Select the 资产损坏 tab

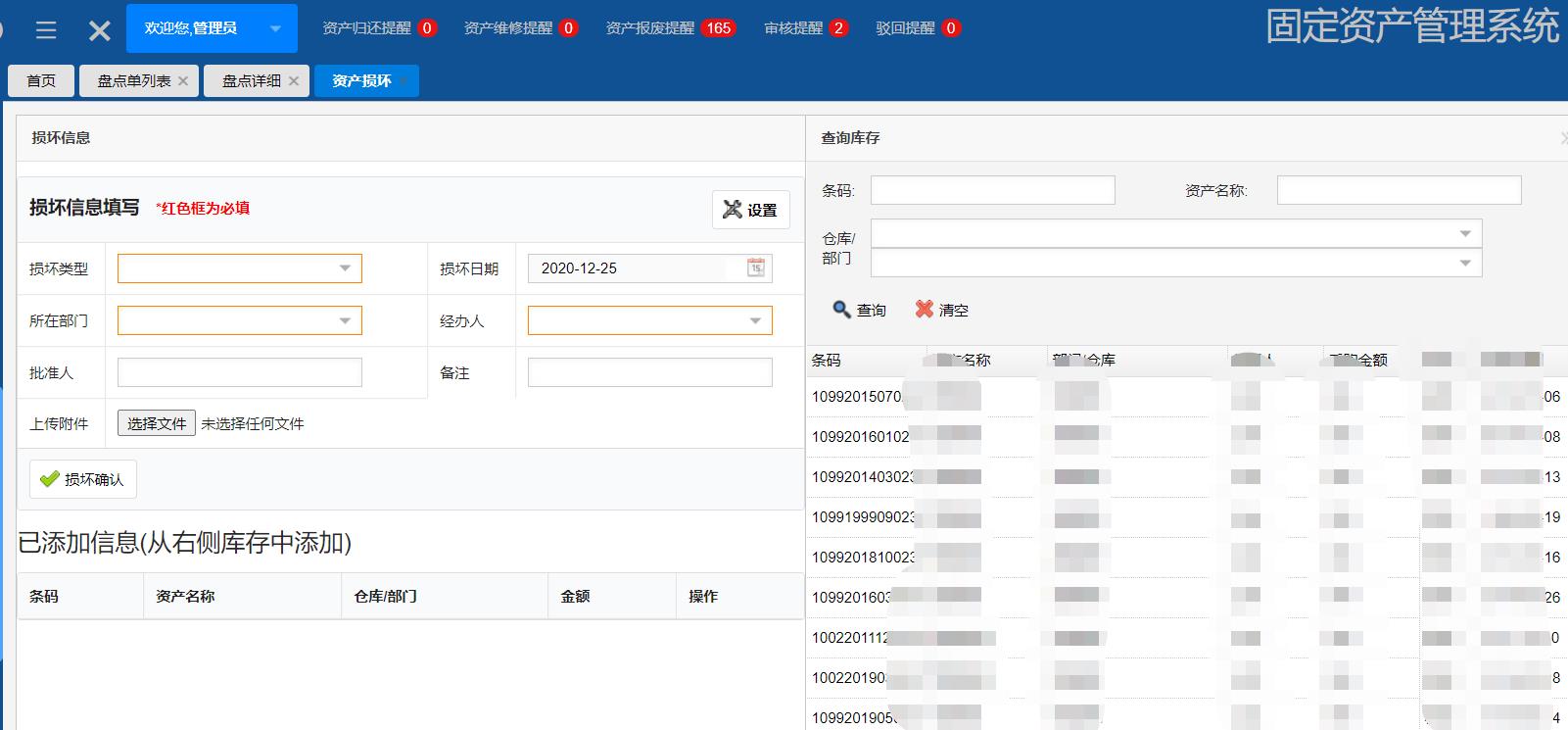coord(361,81)
